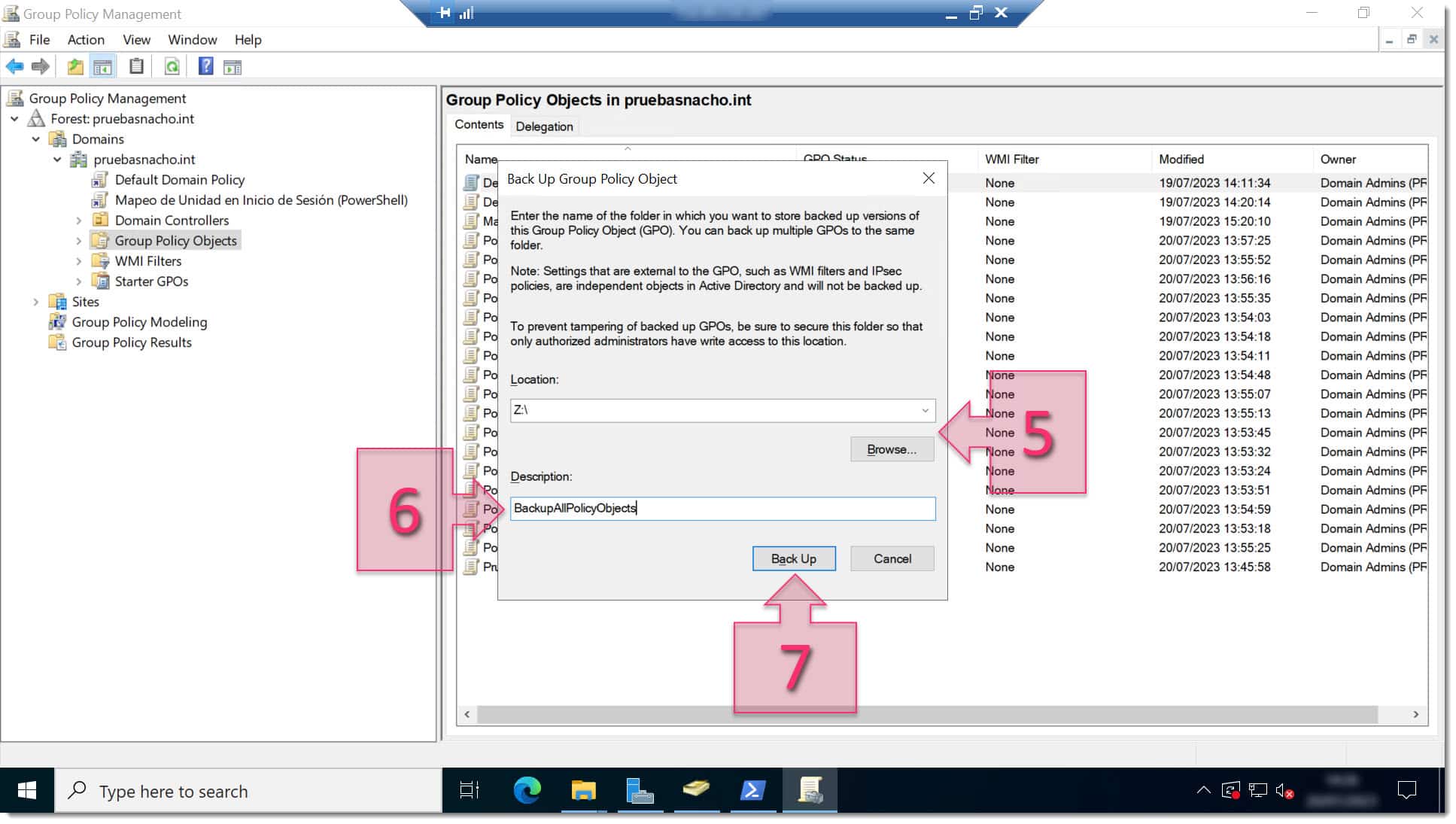Screen dimensions: 1456x824
Task: Click the Show/Hide console tree icon
Action: click(103, 66)
